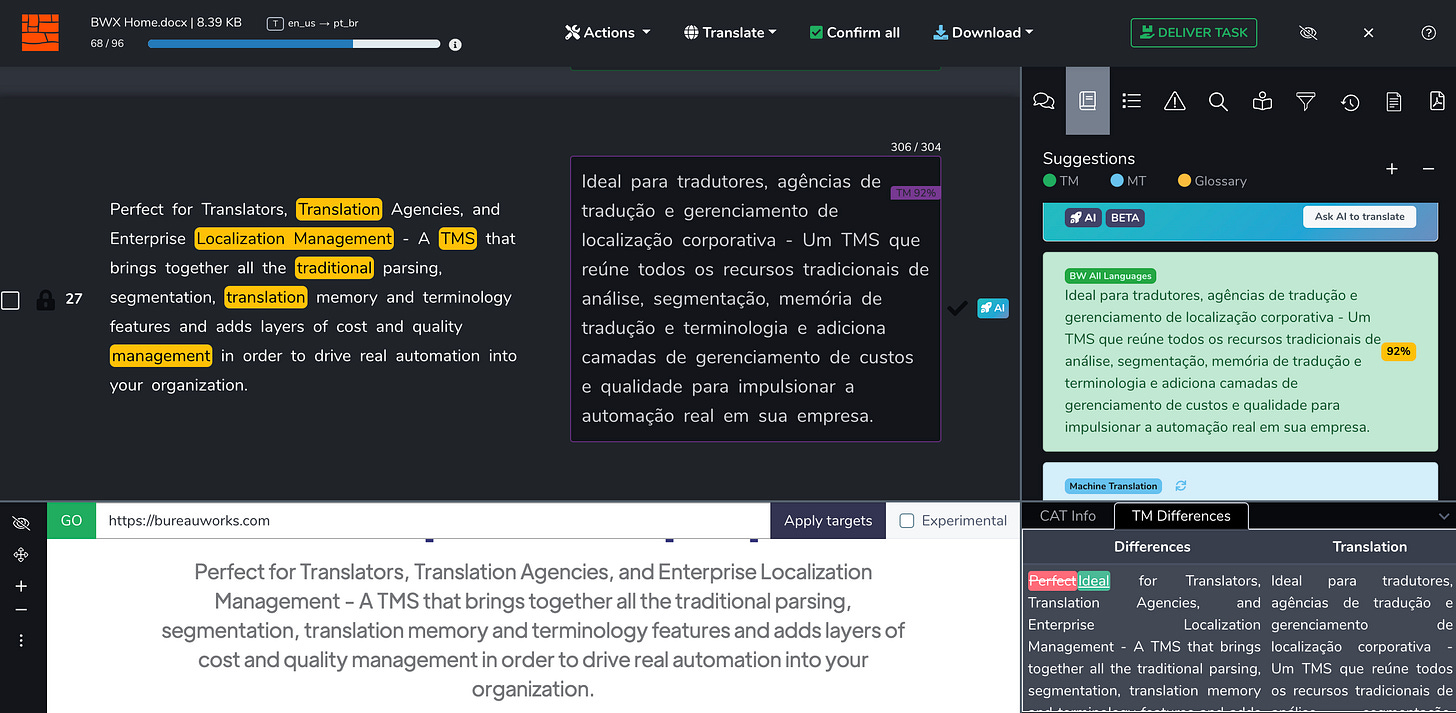This screenshot has width=1456, height=713.
Task: Toggle the TM green legend dot
Action: [1049, 181]
